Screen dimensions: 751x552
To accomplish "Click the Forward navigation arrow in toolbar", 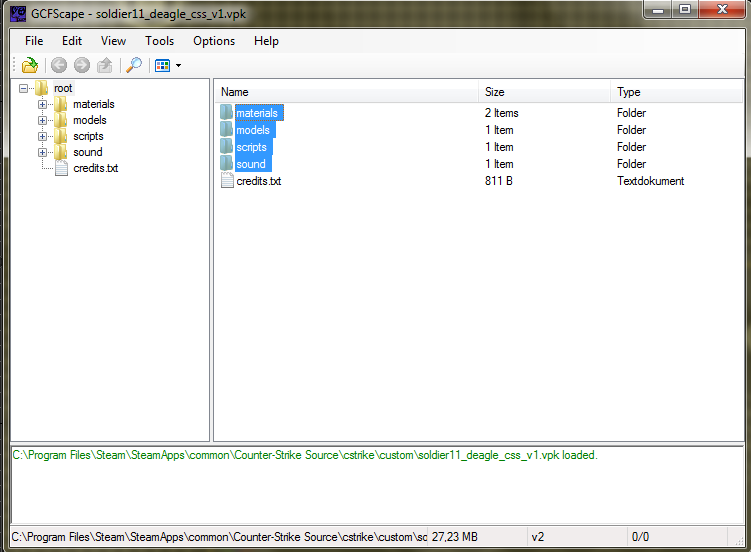I will coord(82,65).
